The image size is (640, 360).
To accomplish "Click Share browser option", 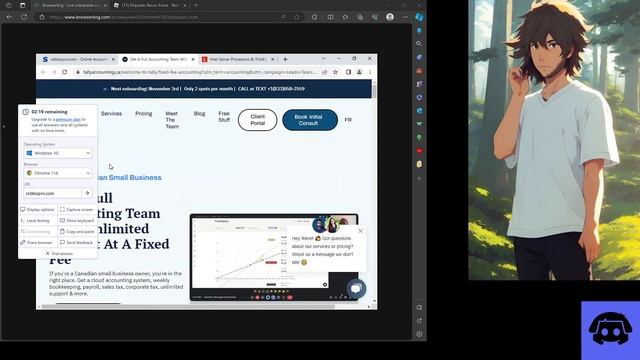I will click(37, 242).
